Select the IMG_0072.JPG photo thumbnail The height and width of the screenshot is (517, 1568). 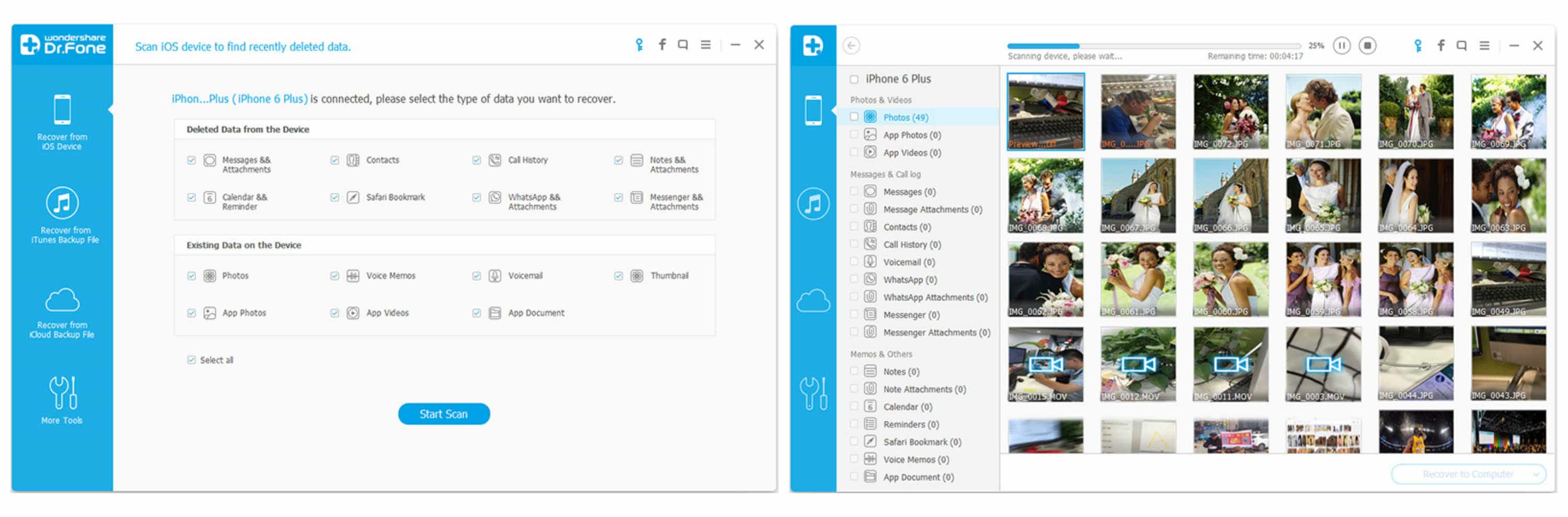tap(1230, 111)
